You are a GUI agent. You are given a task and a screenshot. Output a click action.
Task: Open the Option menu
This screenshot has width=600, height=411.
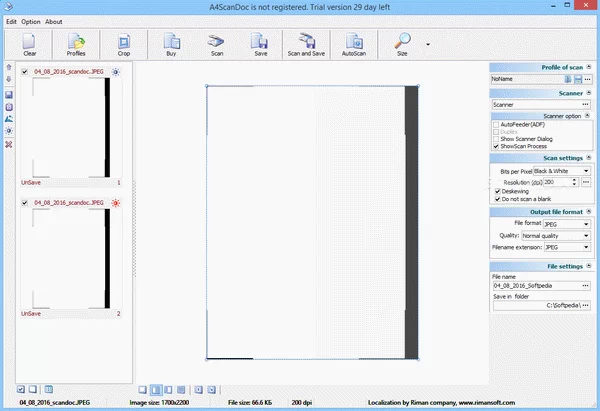pyautogui.click(x=31, y=21)
